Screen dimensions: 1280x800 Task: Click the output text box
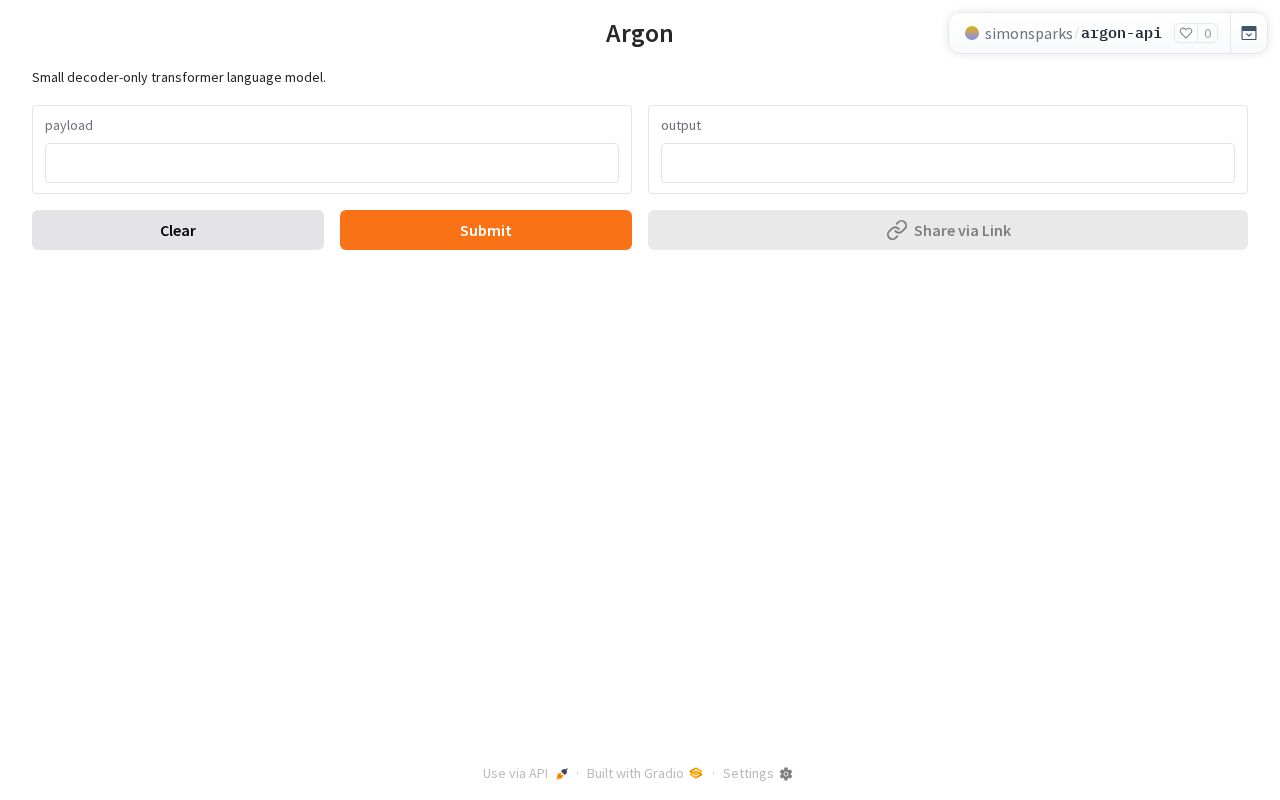948,163
